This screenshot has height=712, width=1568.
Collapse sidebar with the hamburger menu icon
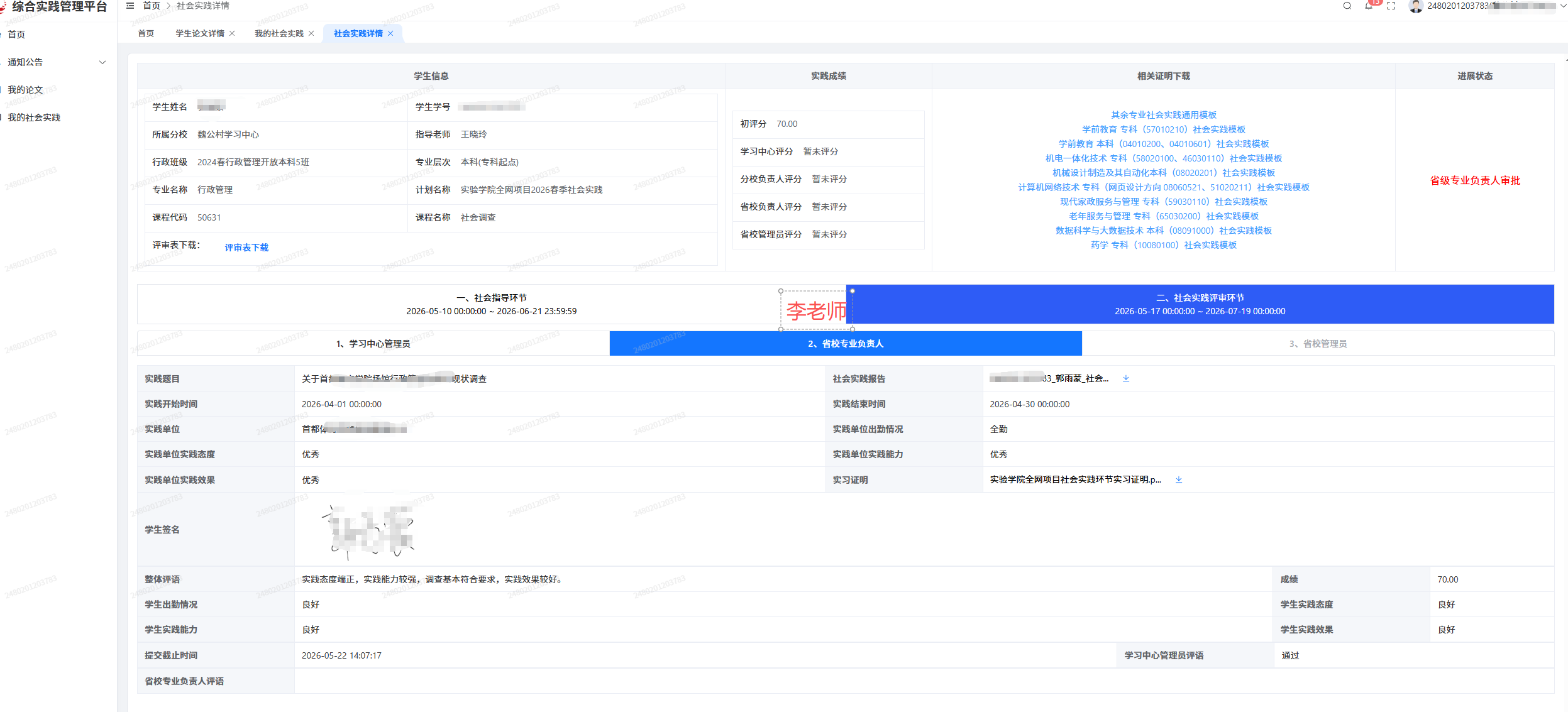click(130, 6)
